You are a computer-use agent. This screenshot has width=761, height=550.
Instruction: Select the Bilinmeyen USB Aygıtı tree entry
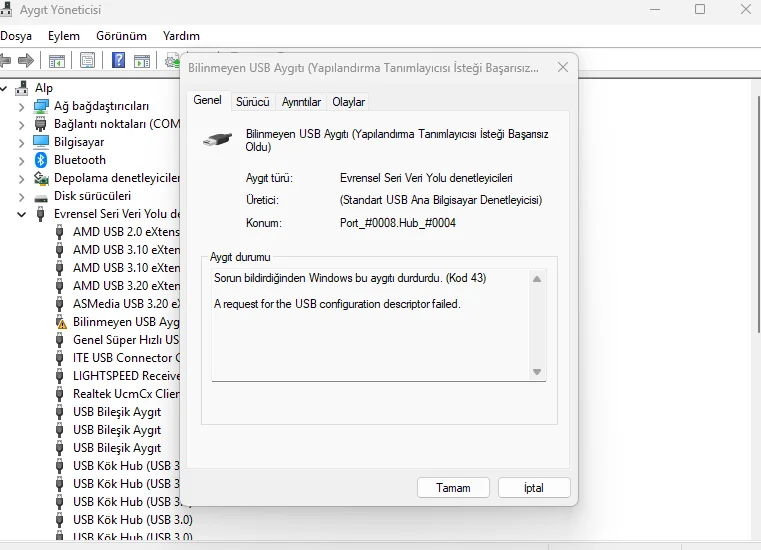(126, 322)
